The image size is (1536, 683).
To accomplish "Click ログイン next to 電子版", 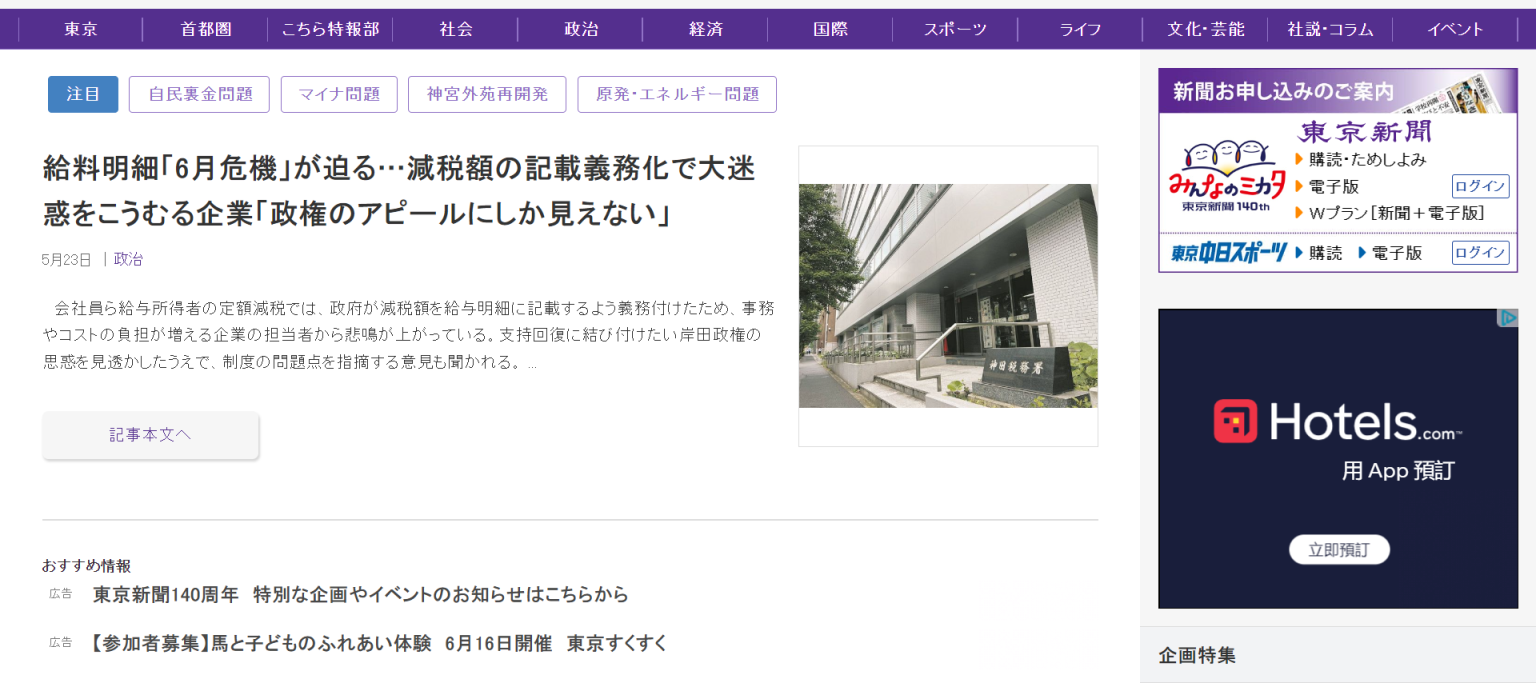I will click(x=1480, y=186).
